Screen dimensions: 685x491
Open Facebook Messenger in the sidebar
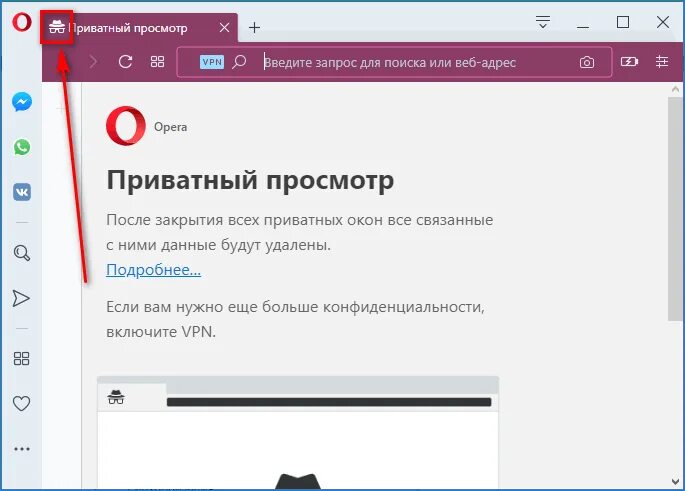coord(22,102)
